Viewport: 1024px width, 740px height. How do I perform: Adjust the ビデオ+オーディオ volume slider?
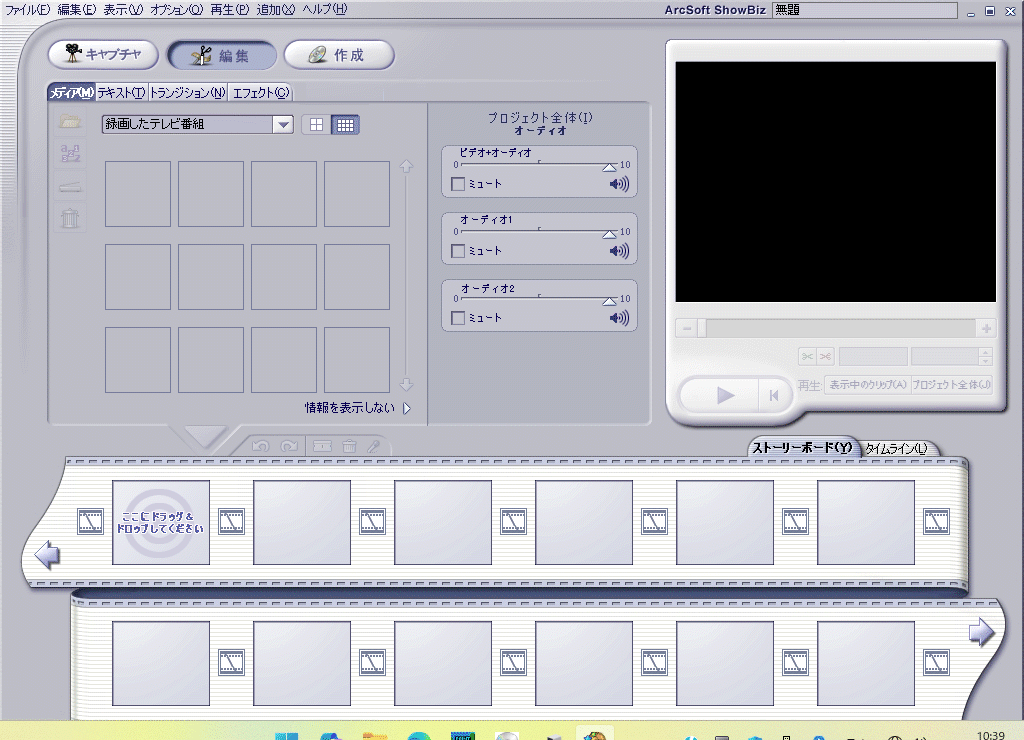coord(609,167)
